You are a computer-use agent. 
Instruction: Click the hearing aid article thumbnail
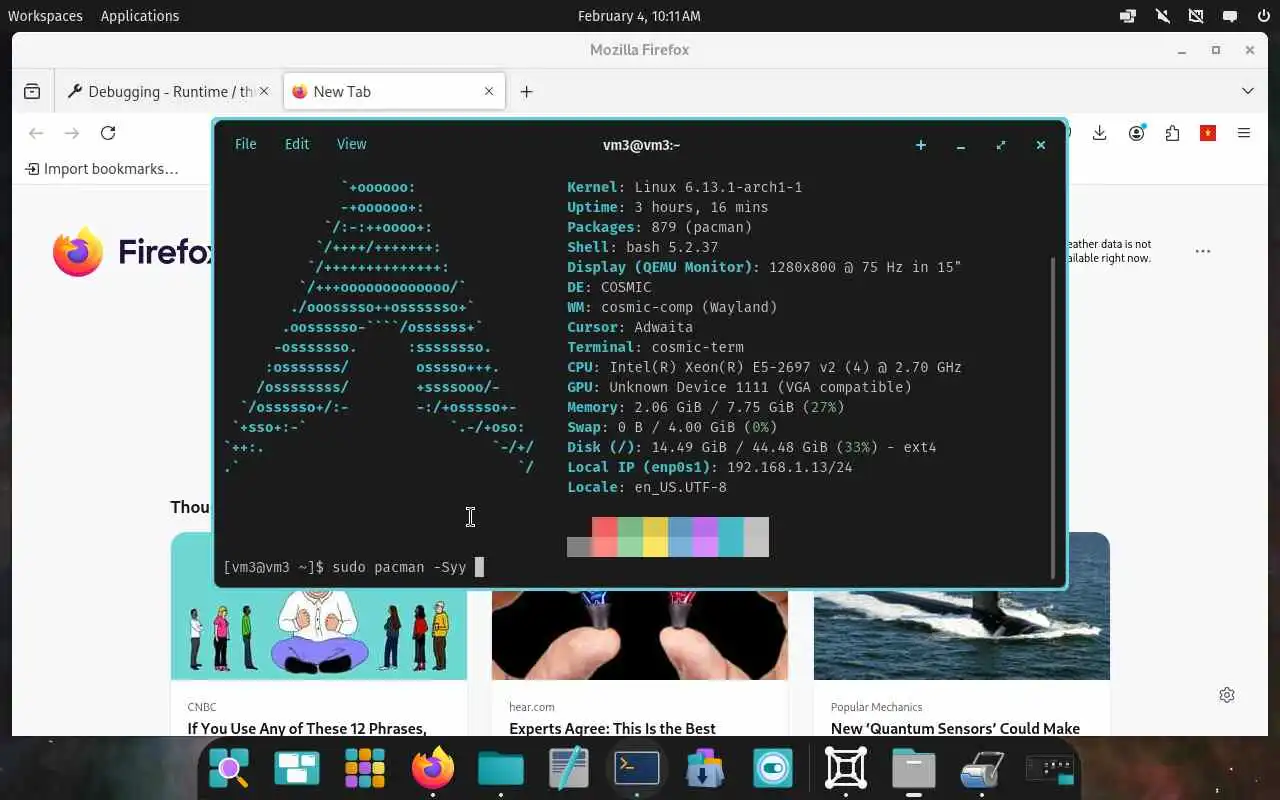640,634
